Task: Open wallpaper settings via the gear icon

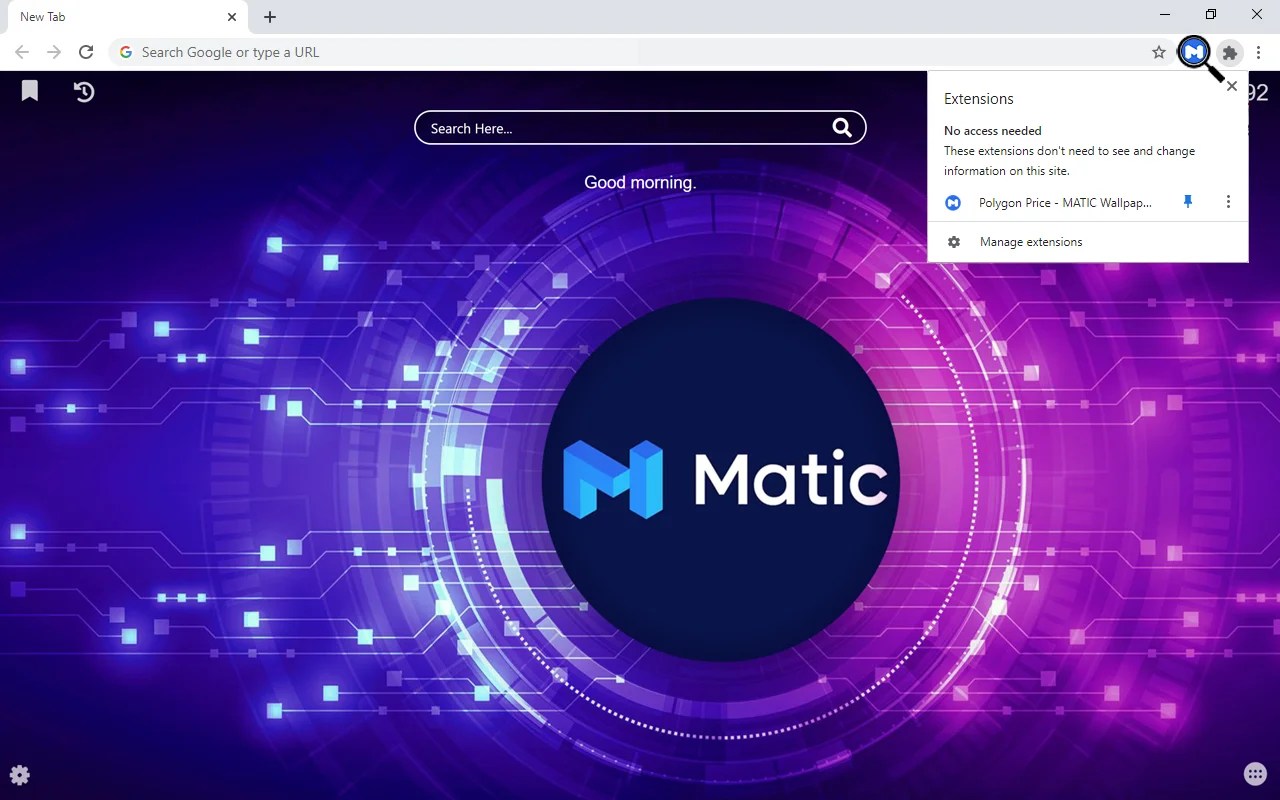Action: 20,774
